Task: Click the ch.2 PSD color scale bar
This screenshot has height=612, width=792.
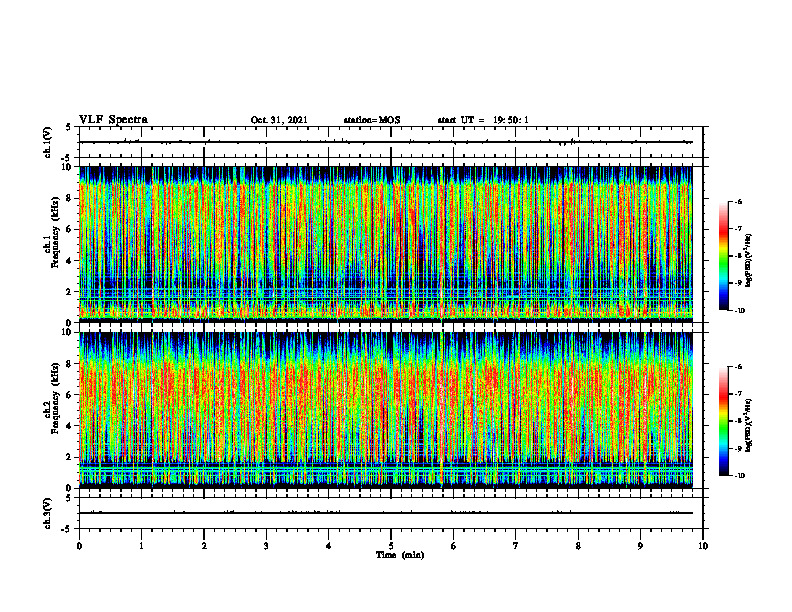Action: coord(723,421)
